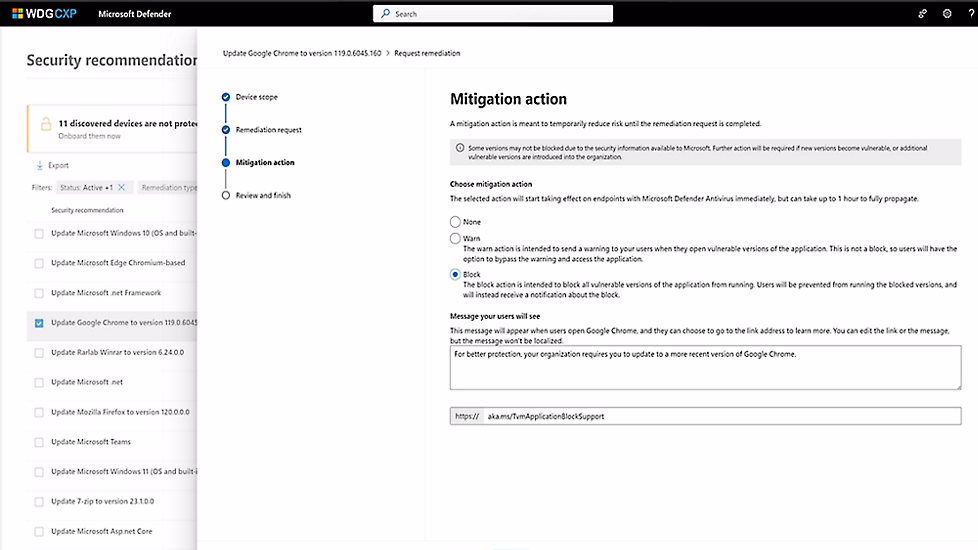Screen dimensions: 978x550
Task: Check Update Microsoft Teams row
Action: 39,442
